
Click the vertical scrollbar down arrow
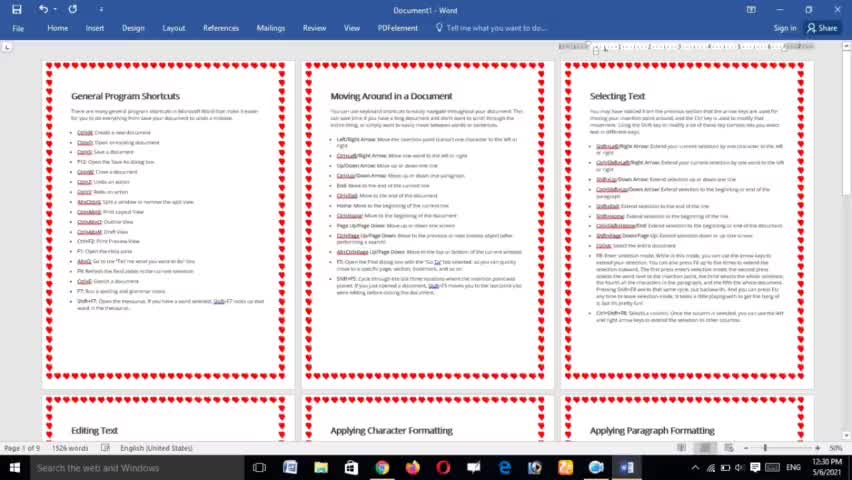[847, 436]
